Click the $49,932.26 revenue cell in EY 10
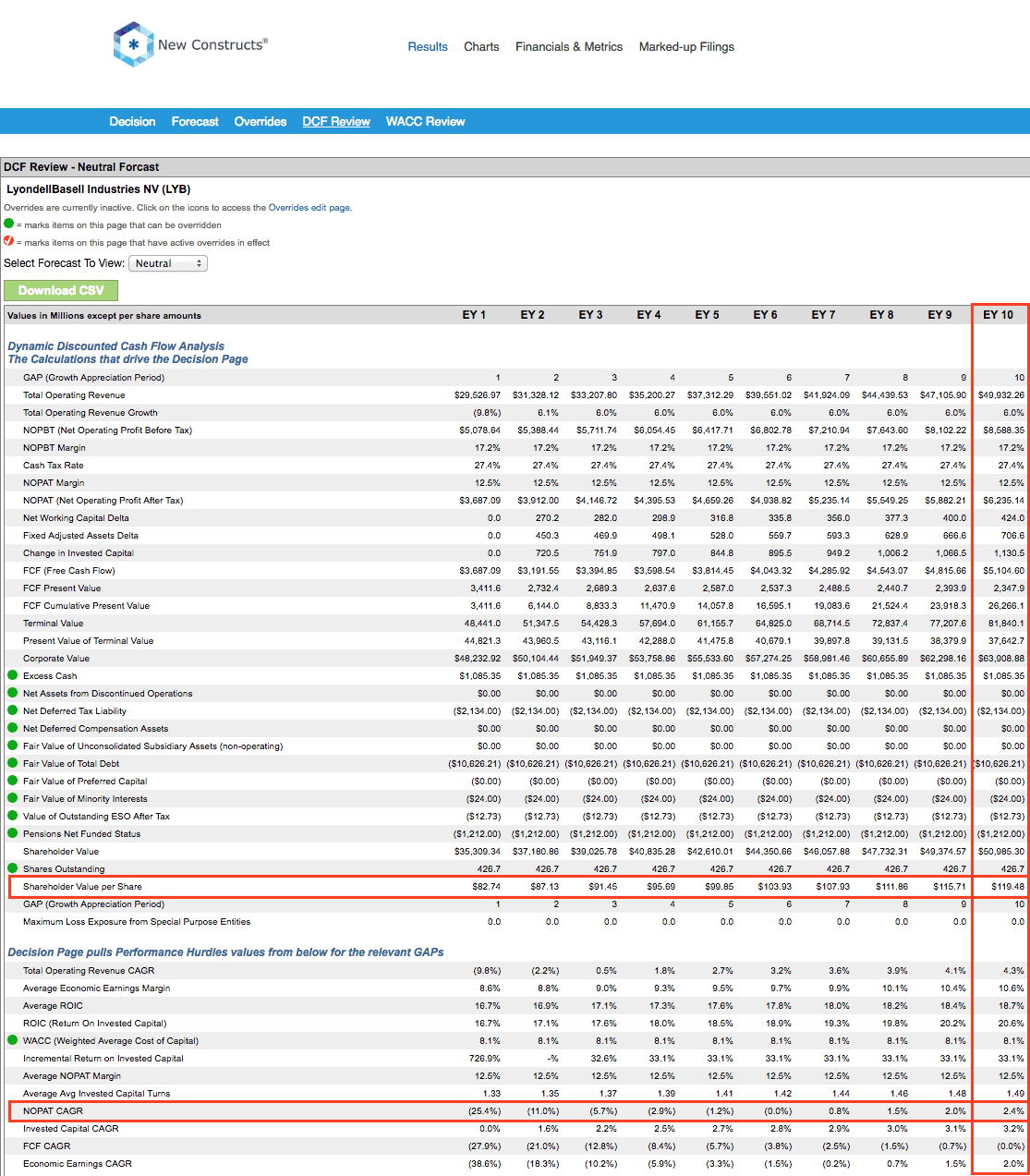 click(x=1001, y=394)
